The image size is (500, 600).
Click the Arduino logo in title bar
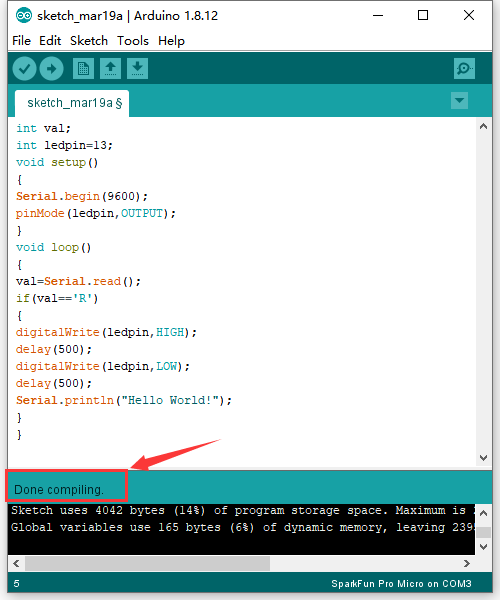24,16
